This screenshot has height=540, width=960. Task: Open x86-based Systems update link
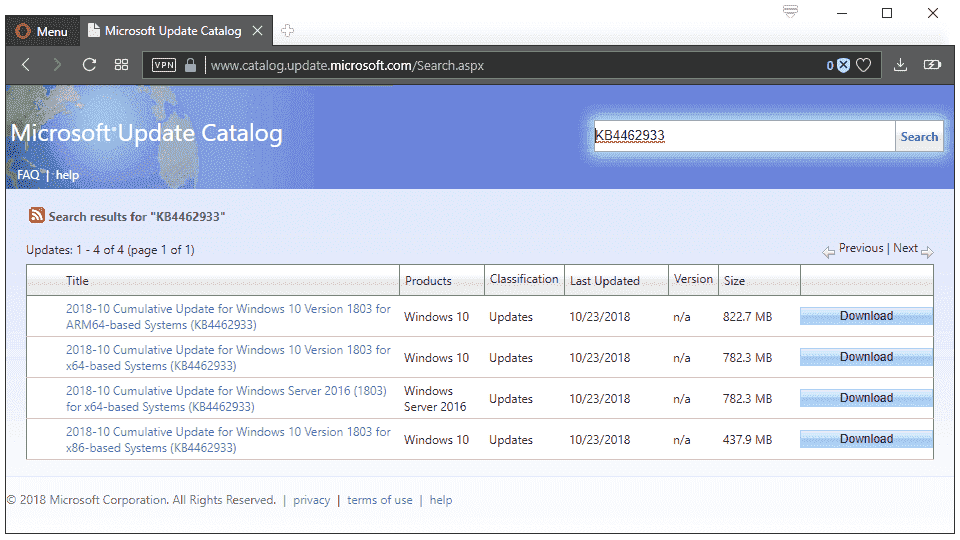point(228,440)
